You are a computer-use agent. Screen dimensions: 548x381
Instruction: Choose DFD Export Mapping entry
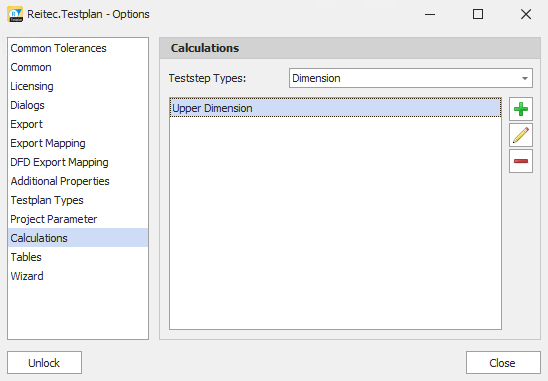(x=59, y=162)
